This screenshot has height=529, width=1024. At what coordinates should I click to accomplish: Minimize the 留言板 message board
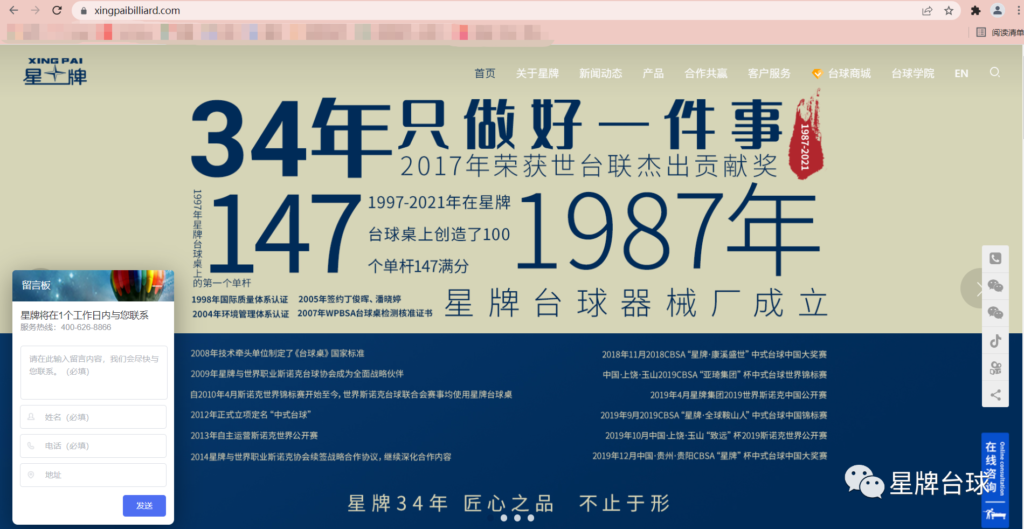pos(157,285)
